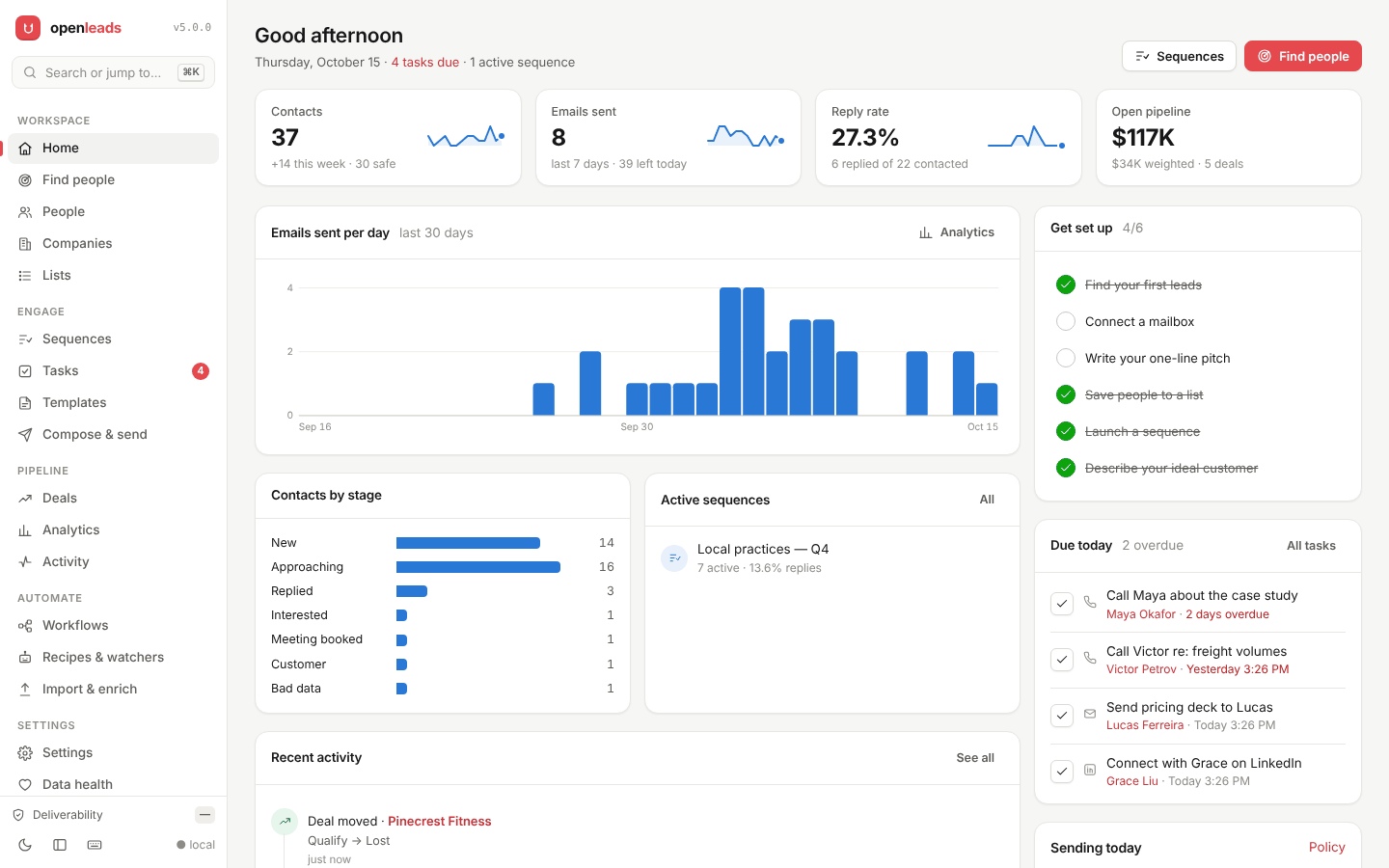1389x868 pixels.
Task: Collapse the Deliverability panel minus button
Action: pos(204,815)
